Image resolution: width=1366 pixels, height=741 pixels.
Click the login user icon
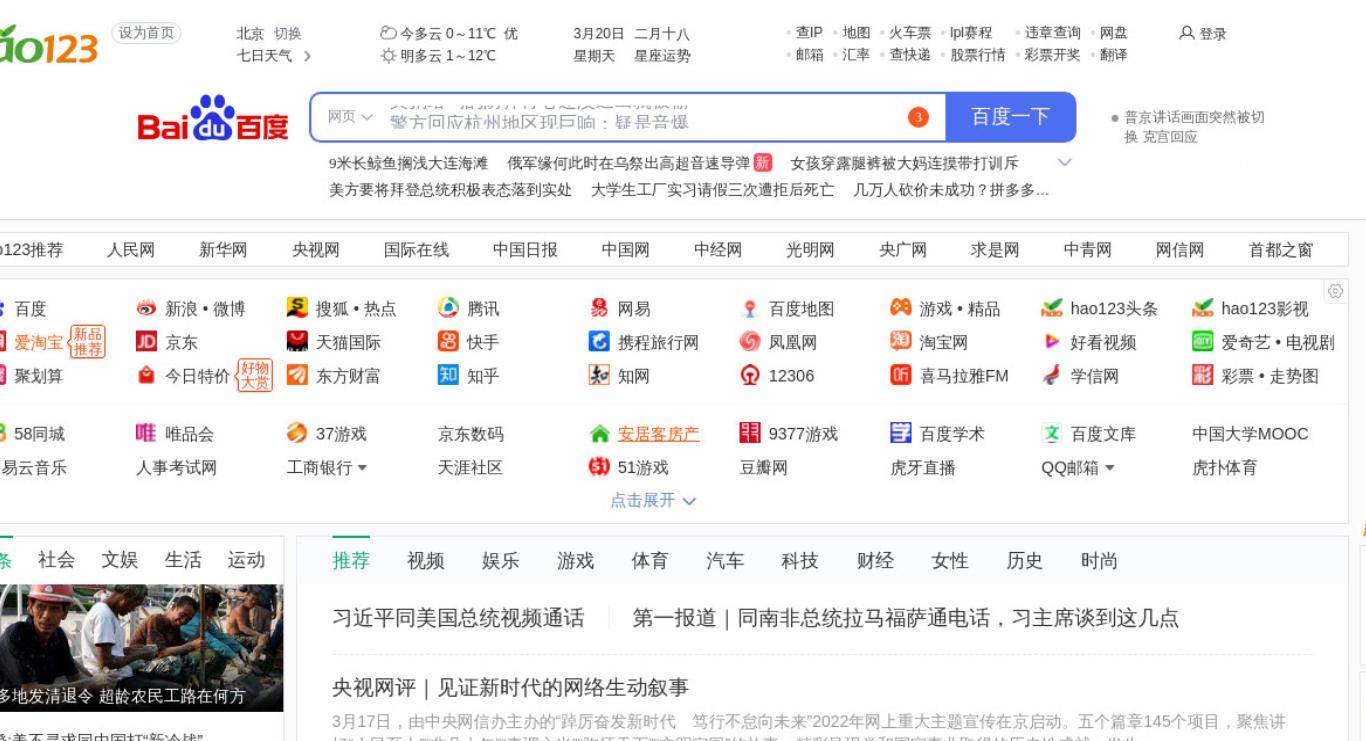(1187, 33)
